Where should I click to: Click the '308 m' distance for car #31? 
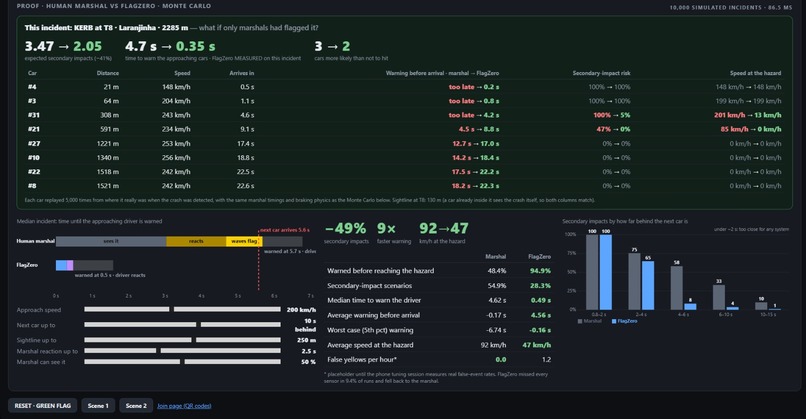(109, 115)
